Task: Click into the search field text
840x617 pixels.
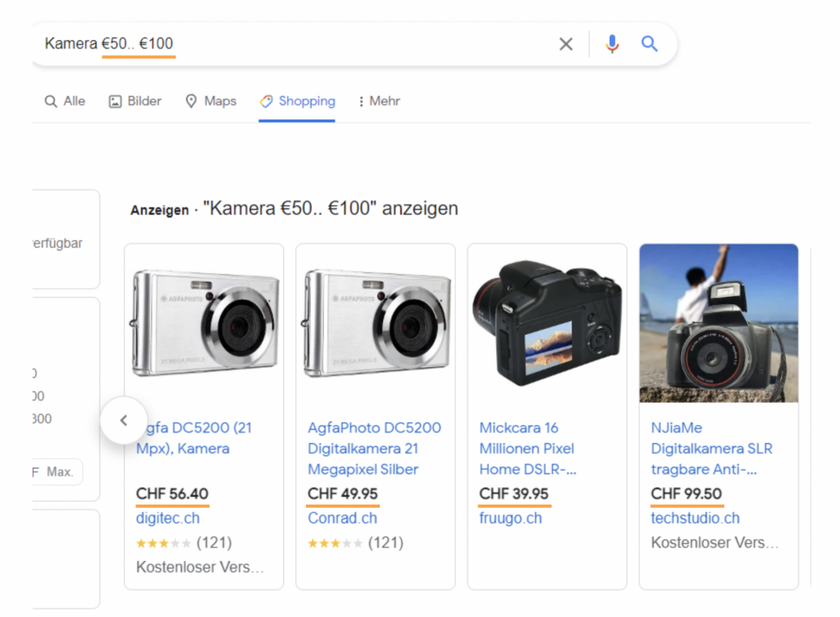Action: click(x=109, y=43)
